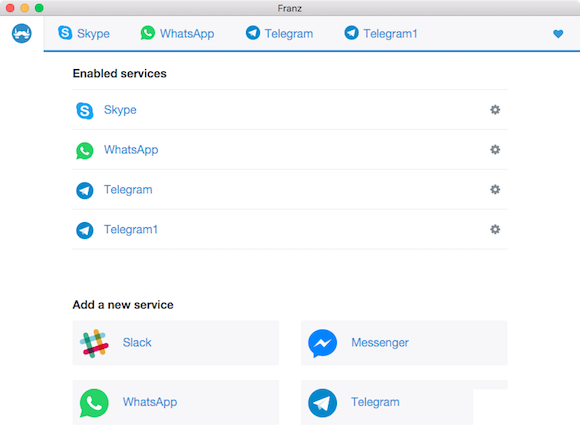Open settings gear for Telegram1 service
The width and height of the screenshot is (580, 435).
(495, 229)
